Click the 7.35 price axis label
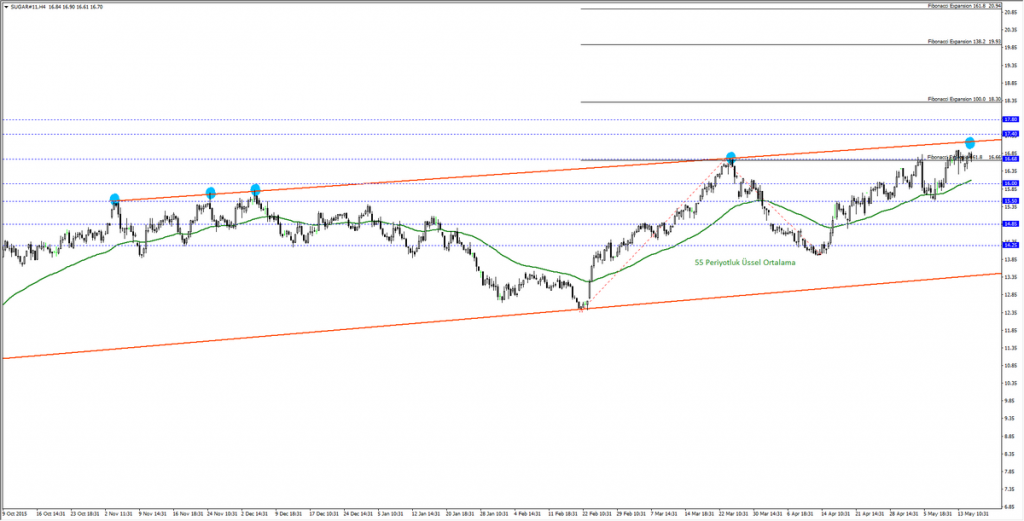Image resolution: width=1024 pixels, height=521 pixels. pos(1011,488)
